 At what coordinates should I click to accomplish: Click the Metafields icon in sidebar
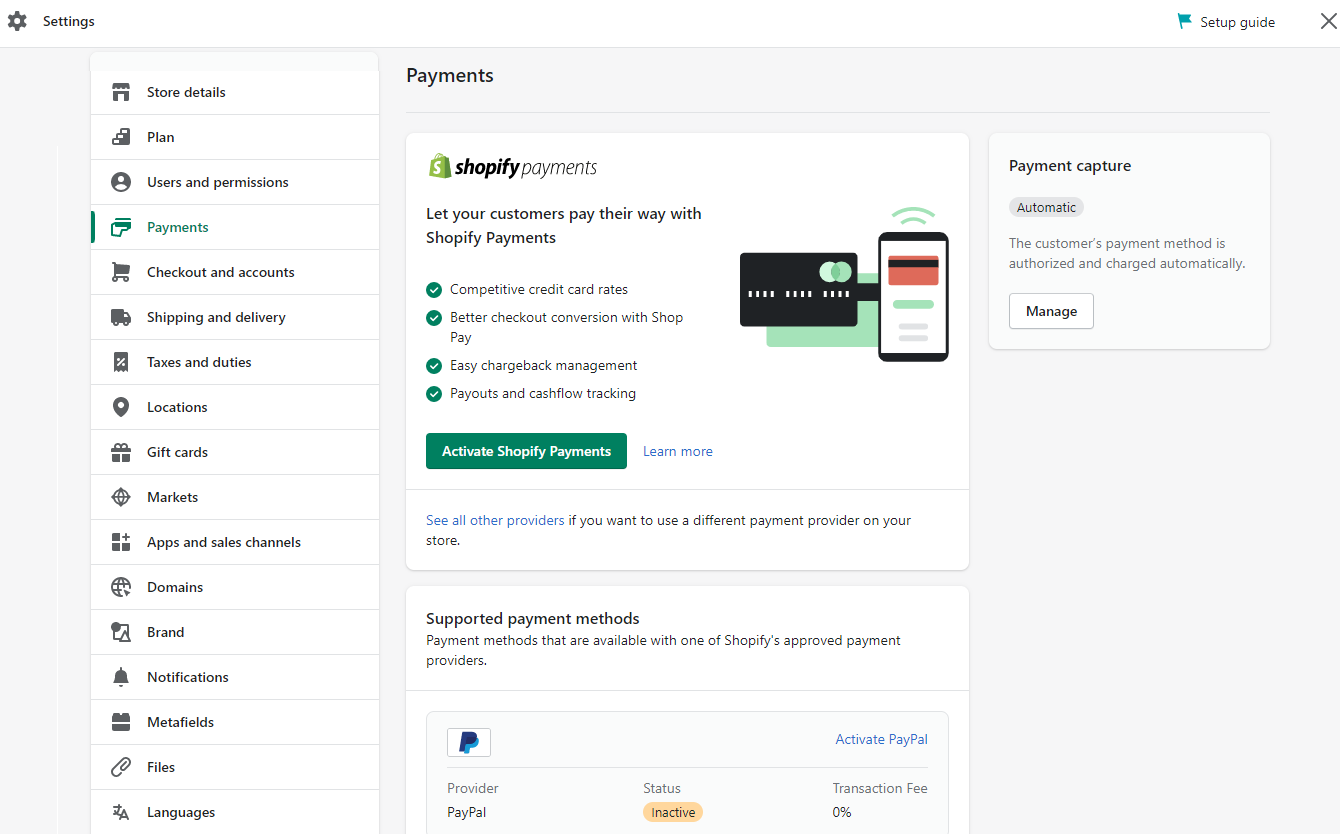121,722
